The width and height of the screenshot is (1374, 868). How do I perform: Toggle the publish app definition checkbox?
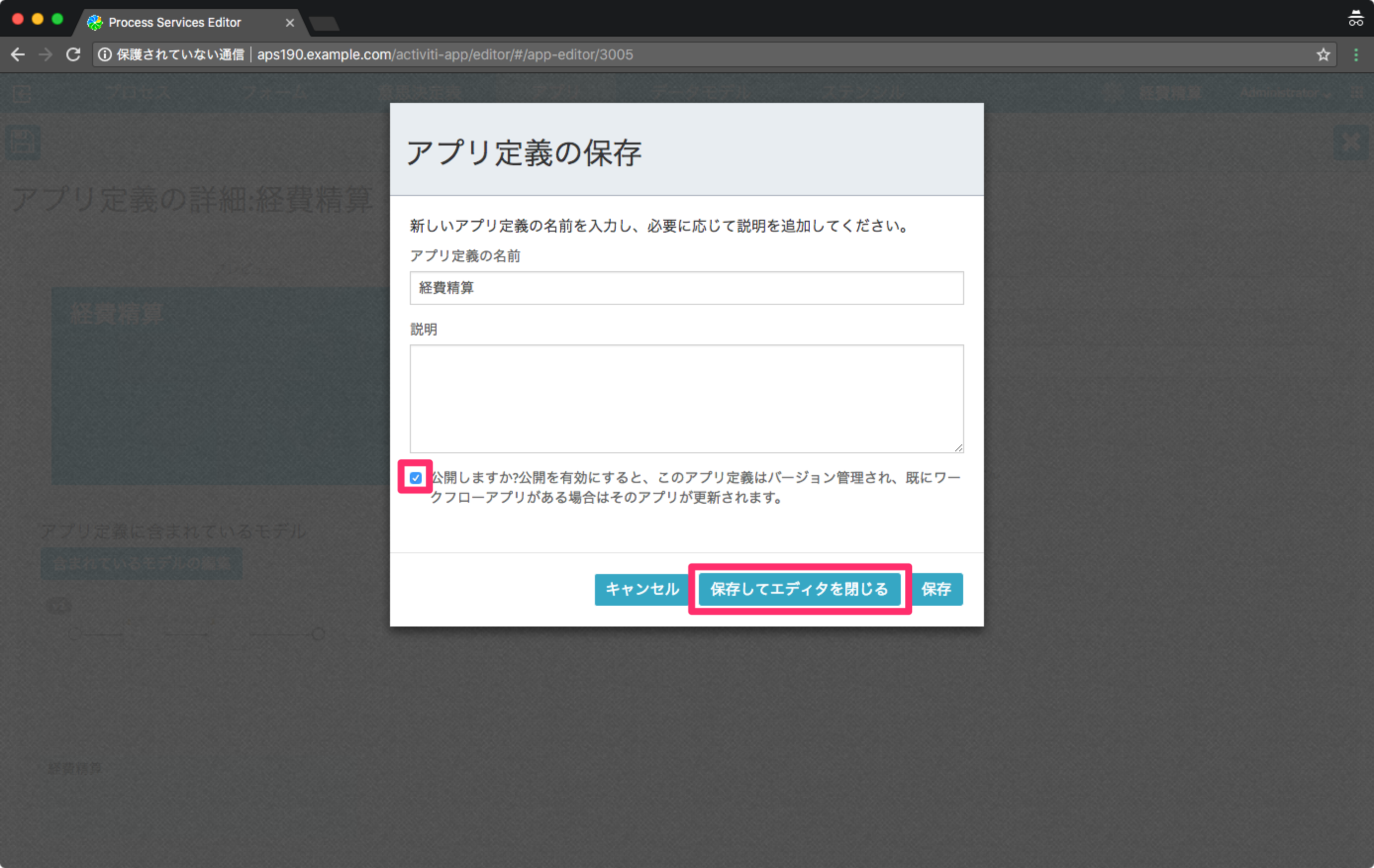(415, 478)
